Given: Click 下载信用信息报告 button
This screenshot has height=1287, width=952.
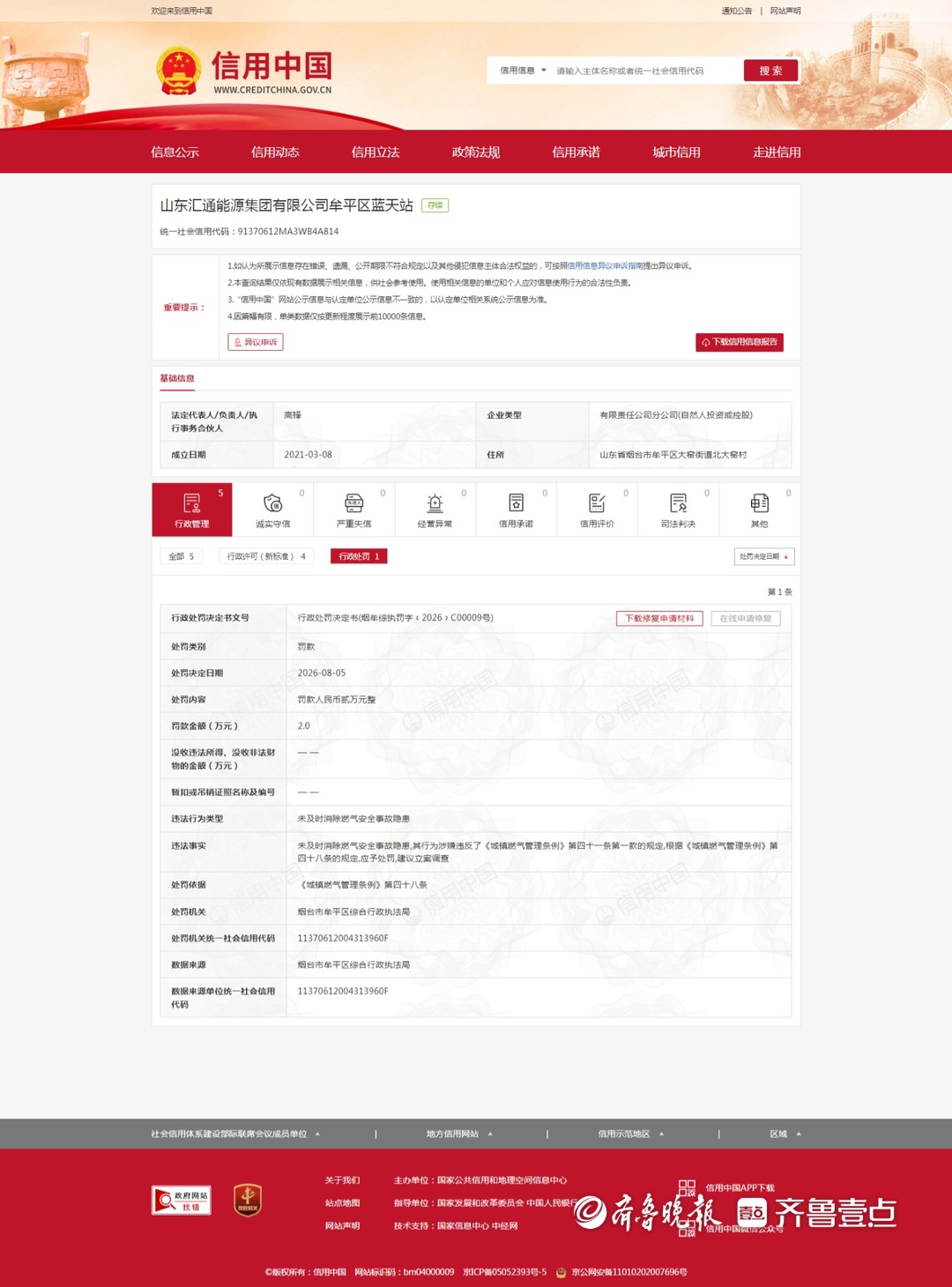Looking at the screenshot, I should coord(740,342).
